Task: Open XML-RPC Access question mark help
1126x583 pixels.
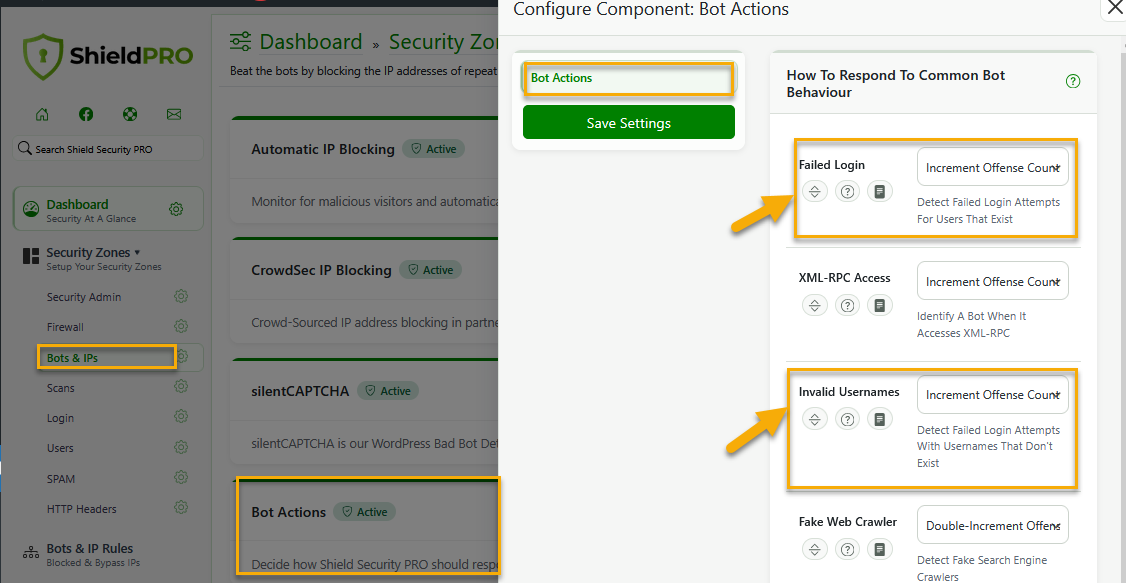Action: click(847, 305)
